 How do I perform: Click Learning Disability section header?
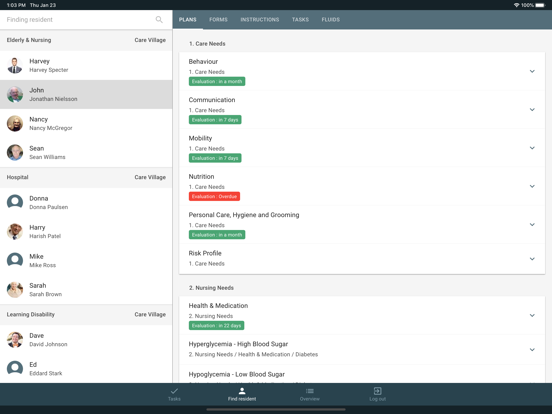86,315
